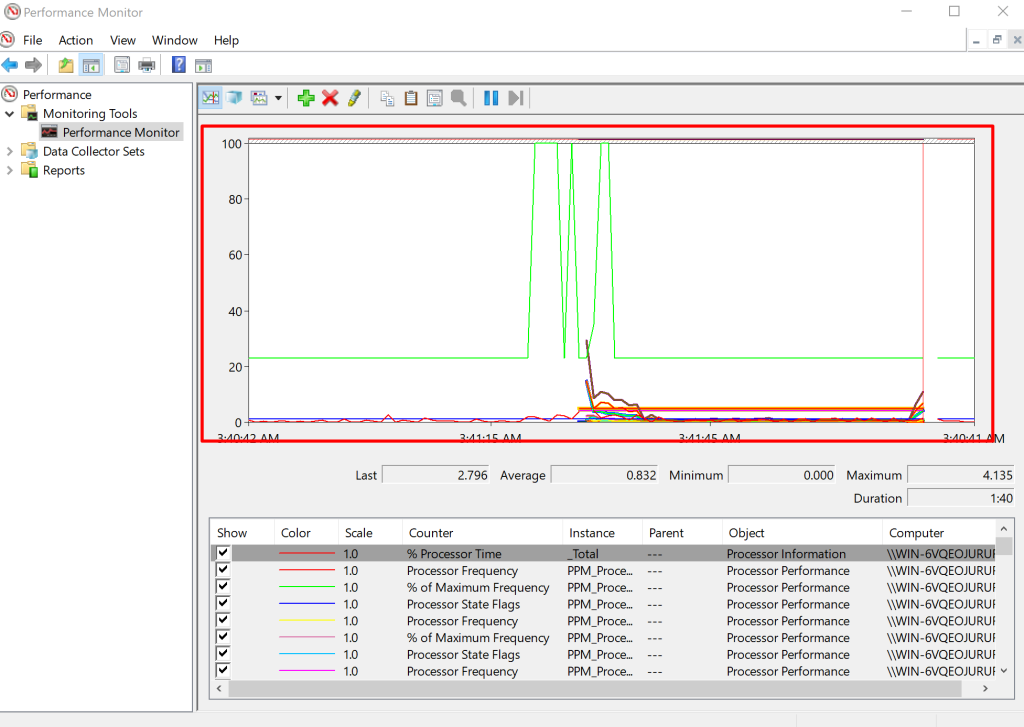Click the Performance root node icon
Viewport: 1024px width, 727px height.
10,94
